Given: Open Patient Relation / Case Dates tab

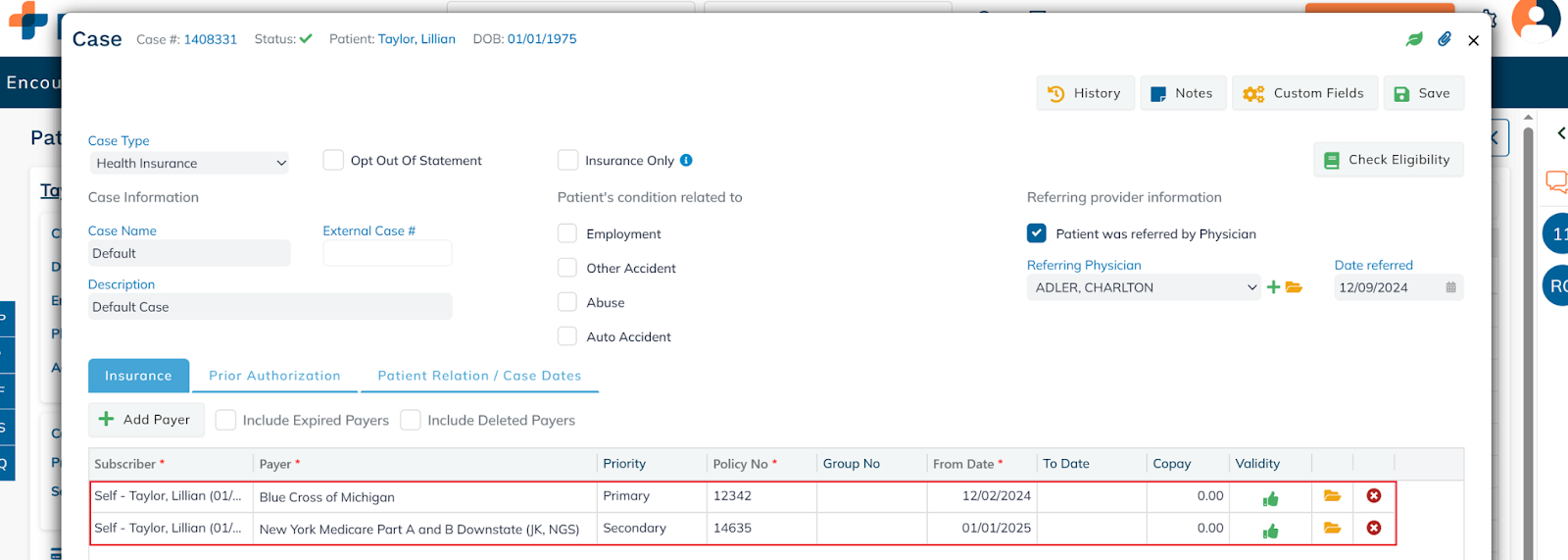Looking at the screenshot, I should (x=479, y=376).
